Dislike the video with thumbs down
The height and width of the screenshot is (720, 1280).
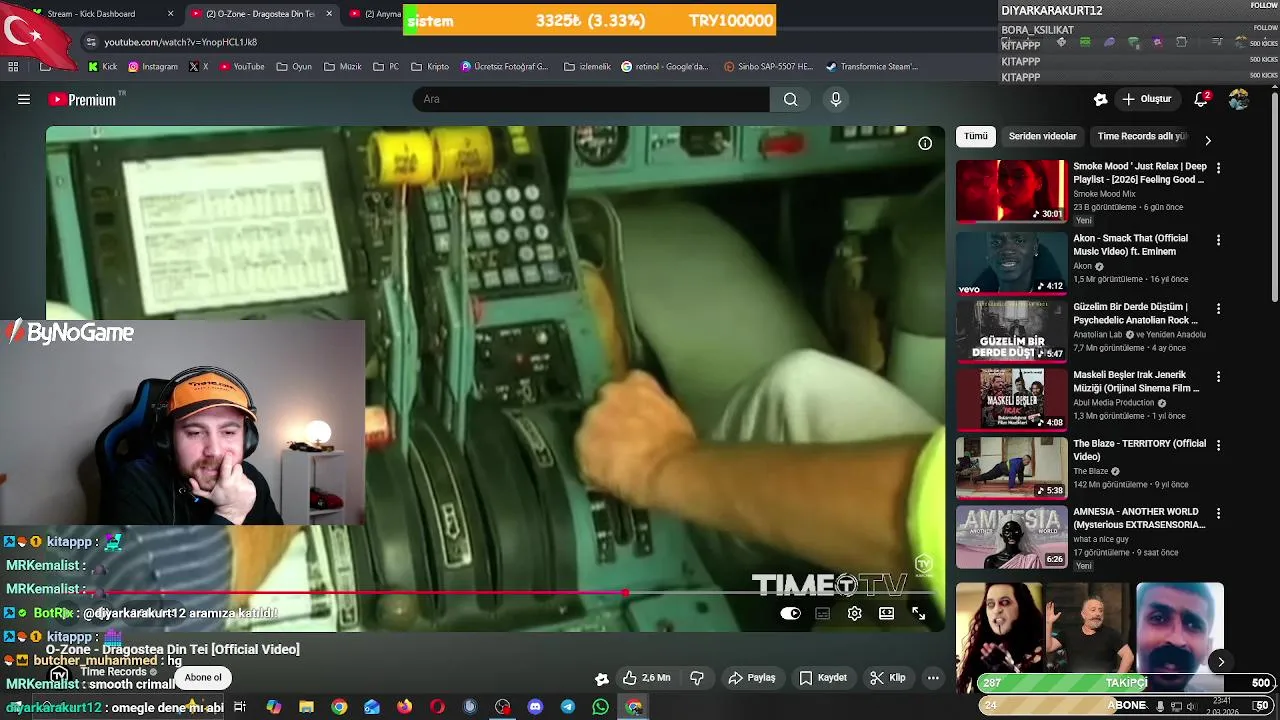[x=697, y=678]
